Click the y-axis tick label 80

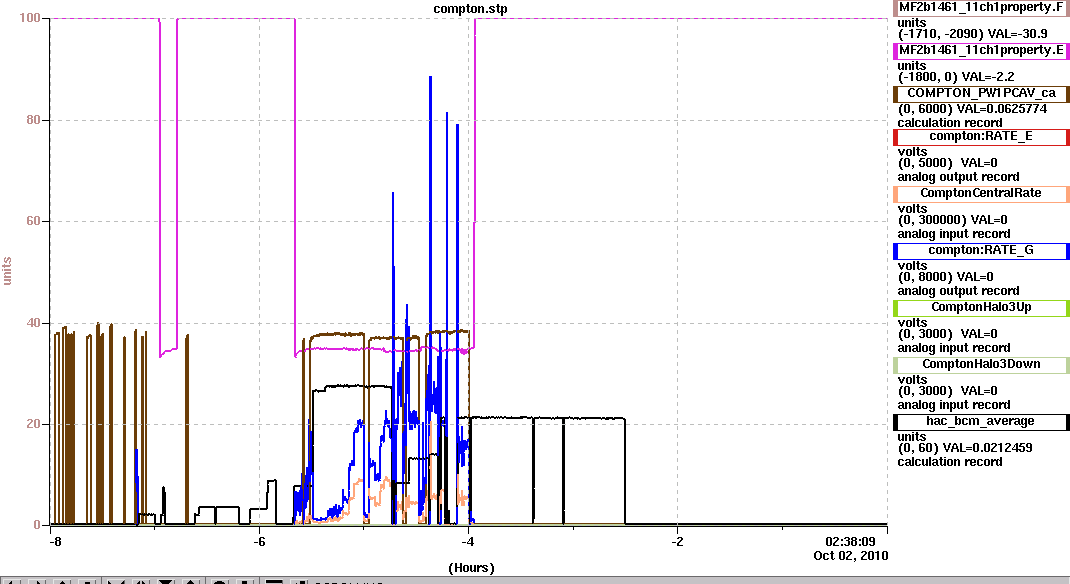[33, 120]
